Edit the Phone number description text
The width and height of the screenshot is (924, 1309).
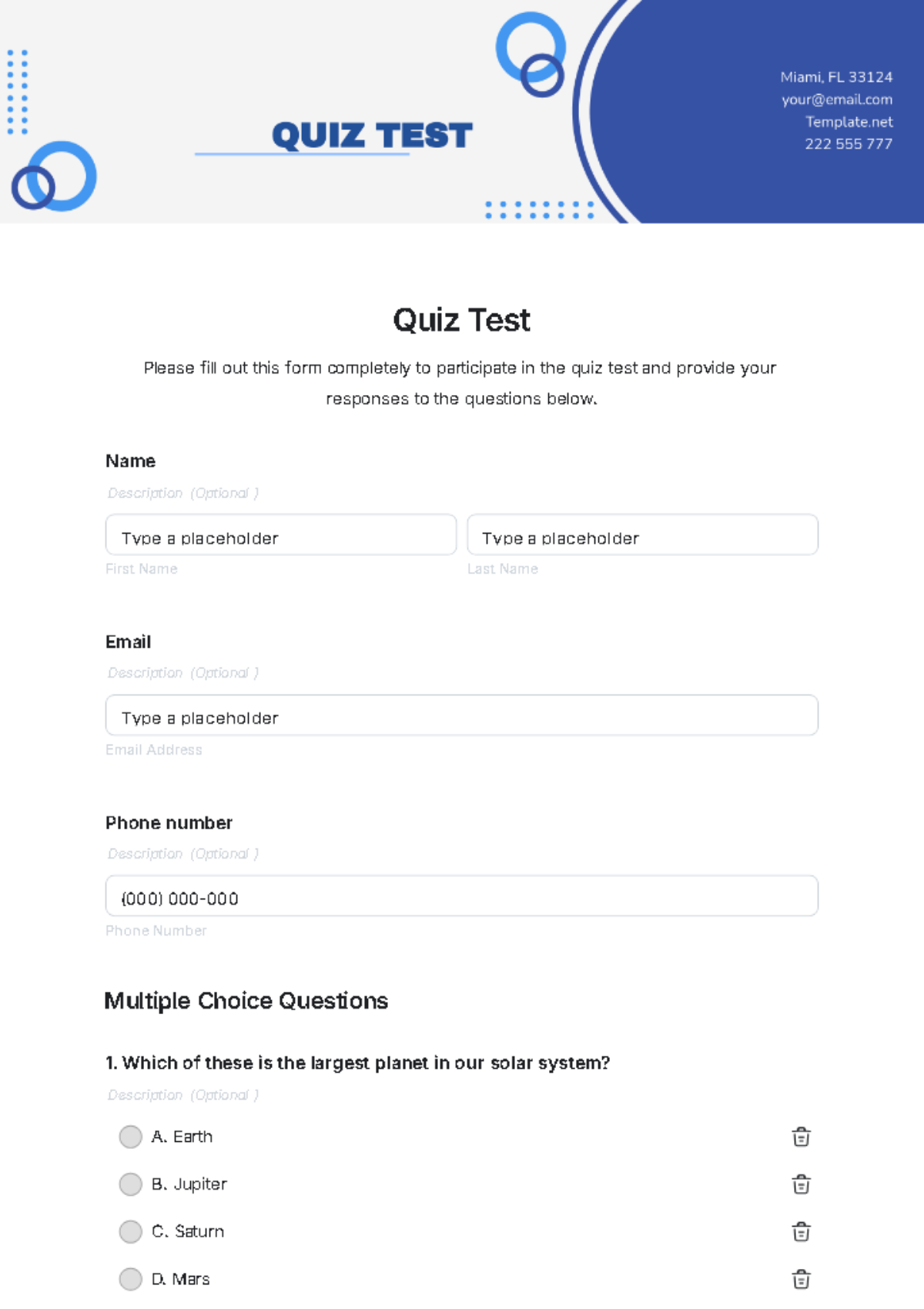pos(183,854)
